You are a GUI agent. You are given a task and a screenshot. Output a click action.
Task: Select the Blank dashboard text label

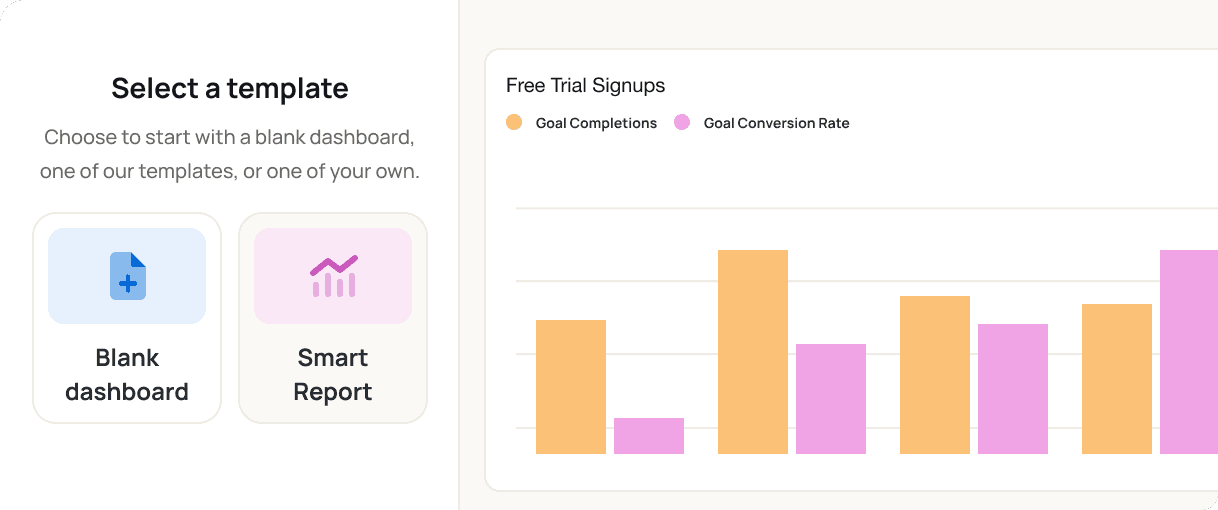(x=127, y=375)
